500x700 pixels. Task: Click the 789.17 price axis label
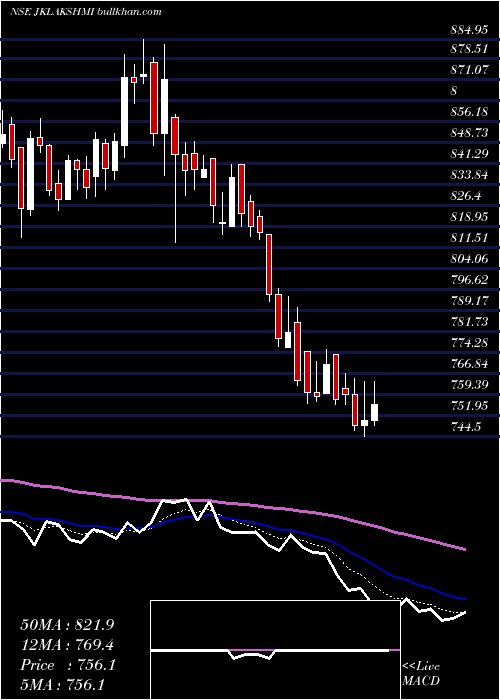click(469, 301)
